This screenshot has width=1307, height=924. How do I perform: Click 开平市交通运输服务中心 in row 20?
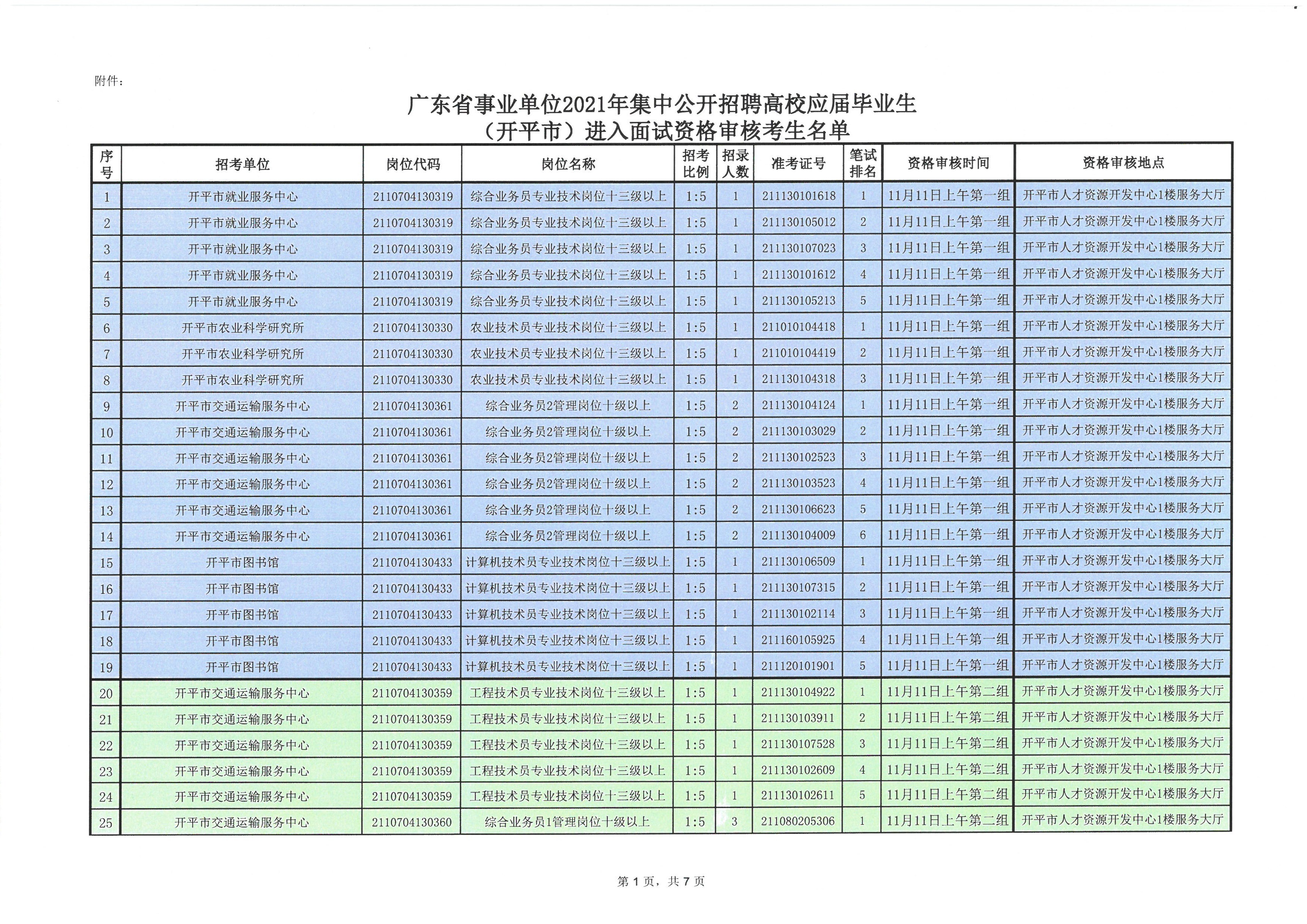(242, 694)
